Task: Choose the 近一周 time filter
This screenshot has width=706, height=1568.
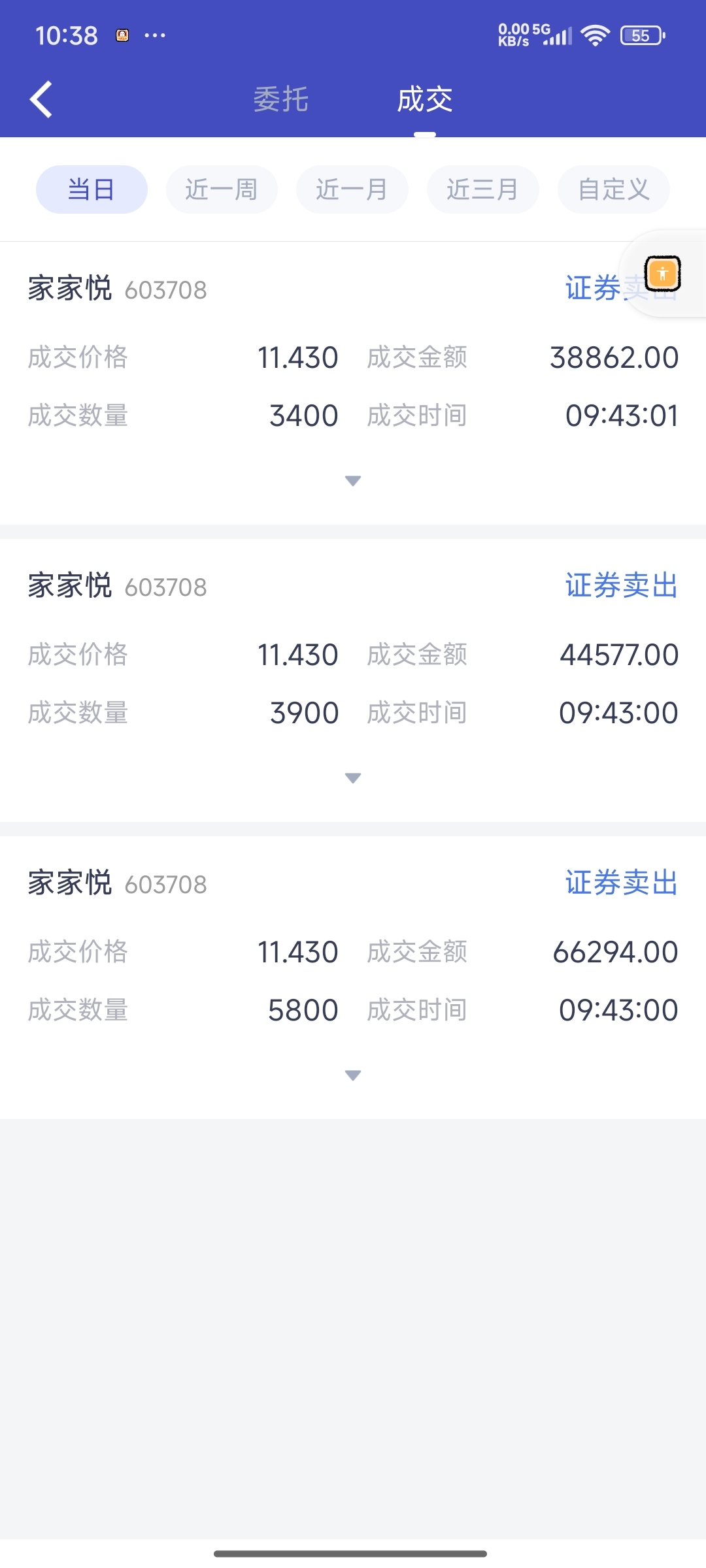Action: tap(222, 189)
